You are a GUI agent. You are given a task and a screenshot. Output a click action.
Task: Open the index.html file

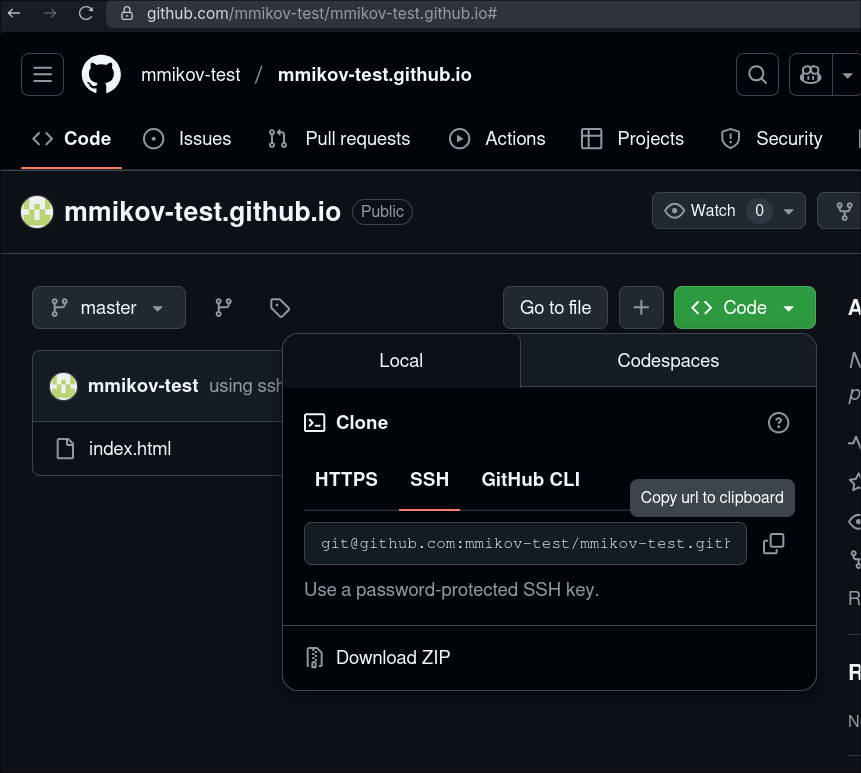click(130, 449)
